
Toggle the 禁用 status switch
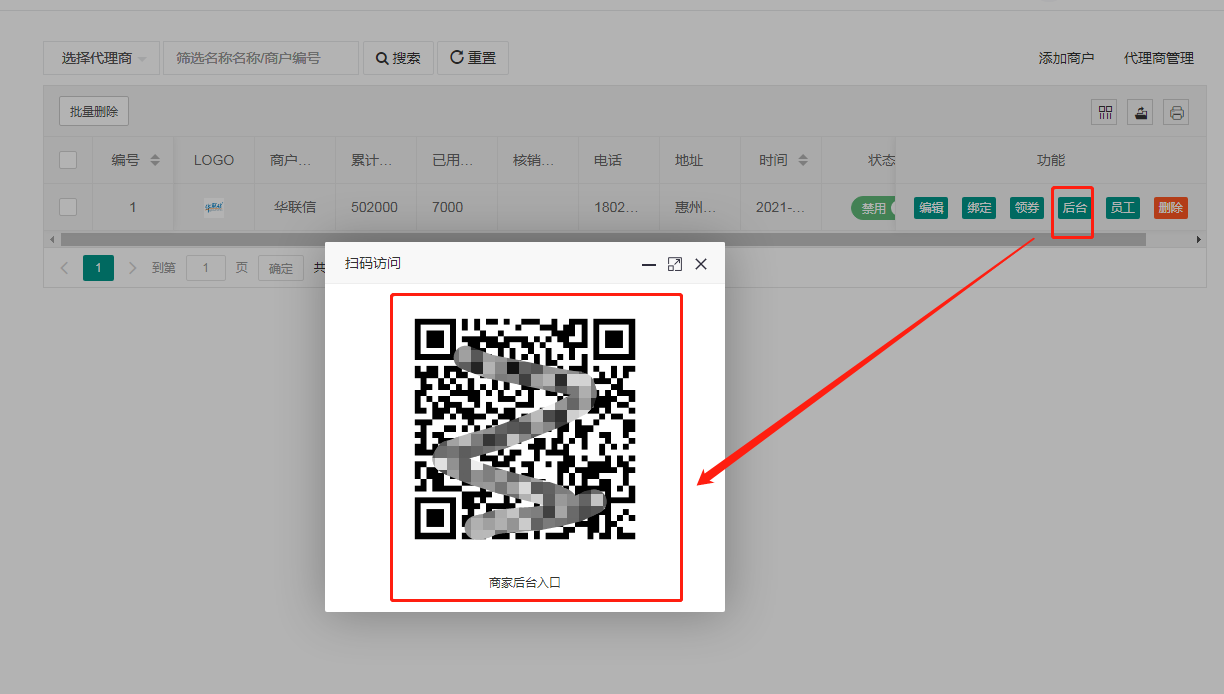(873, 208)
